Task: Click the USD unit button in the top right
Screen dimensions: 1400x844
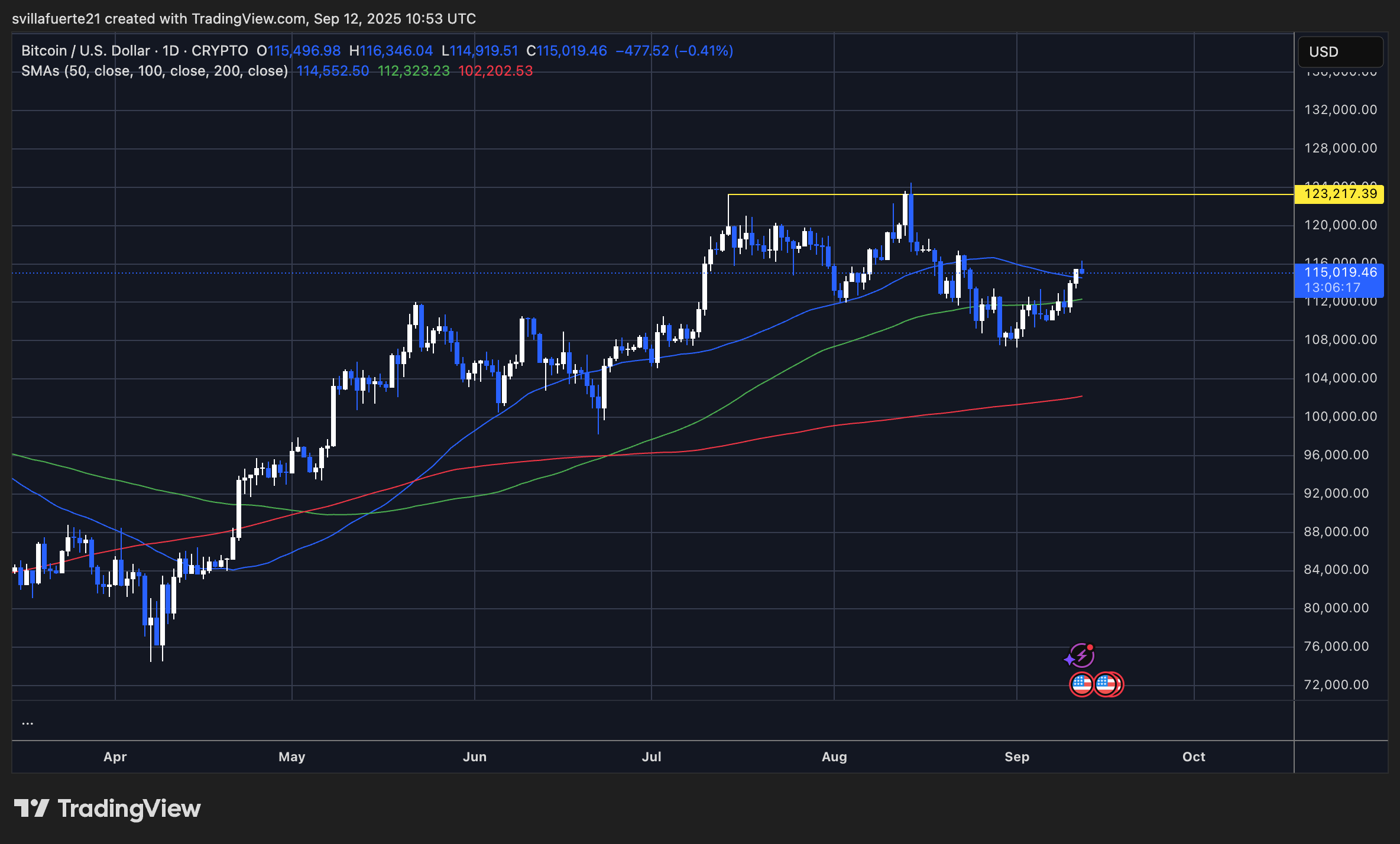Action: tap(1340, 52)
